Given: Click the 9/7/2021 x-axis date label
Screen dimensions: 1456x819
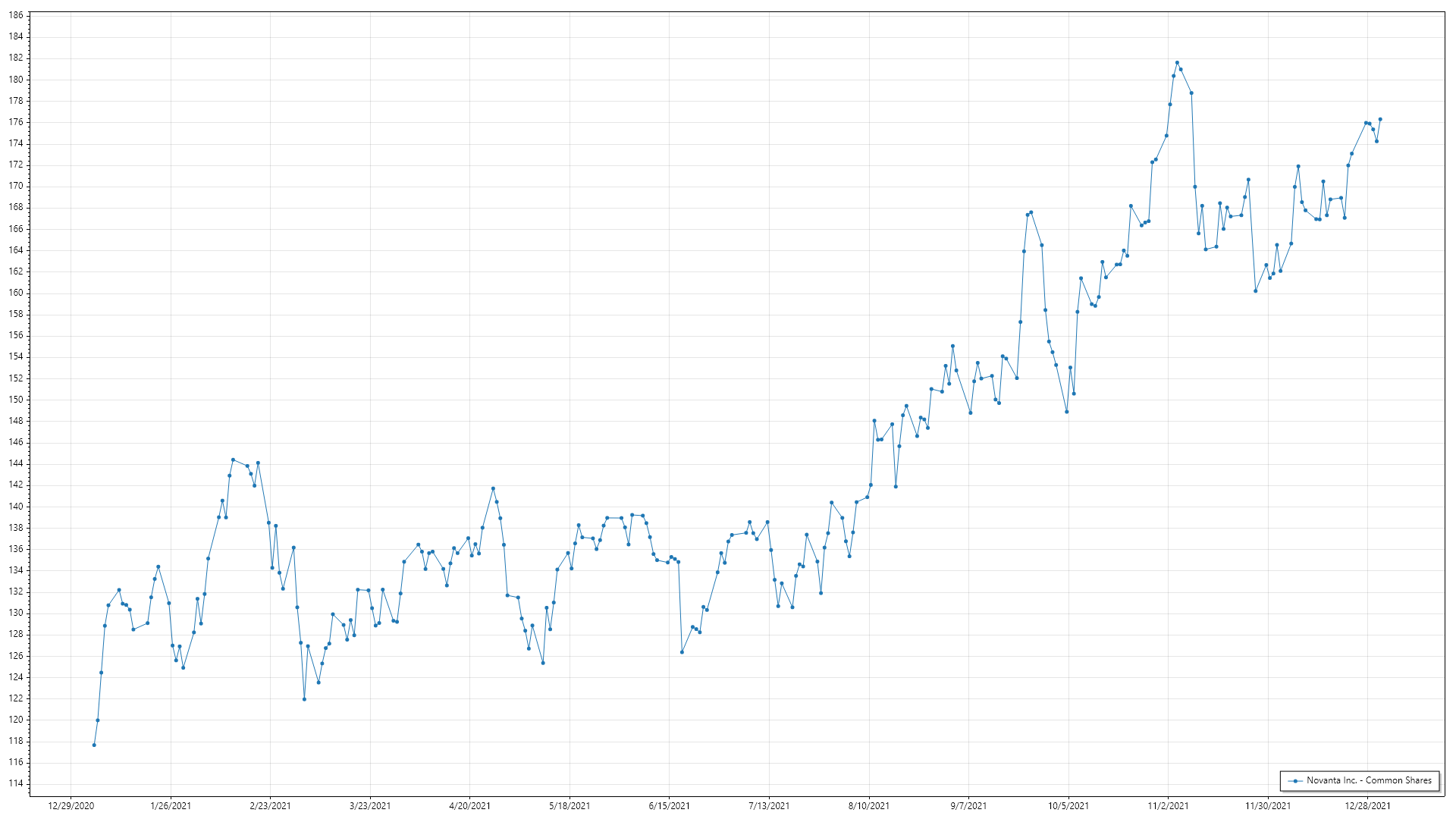Looking at the screenshot, I should pyautogui.click(x=968, y=806).
